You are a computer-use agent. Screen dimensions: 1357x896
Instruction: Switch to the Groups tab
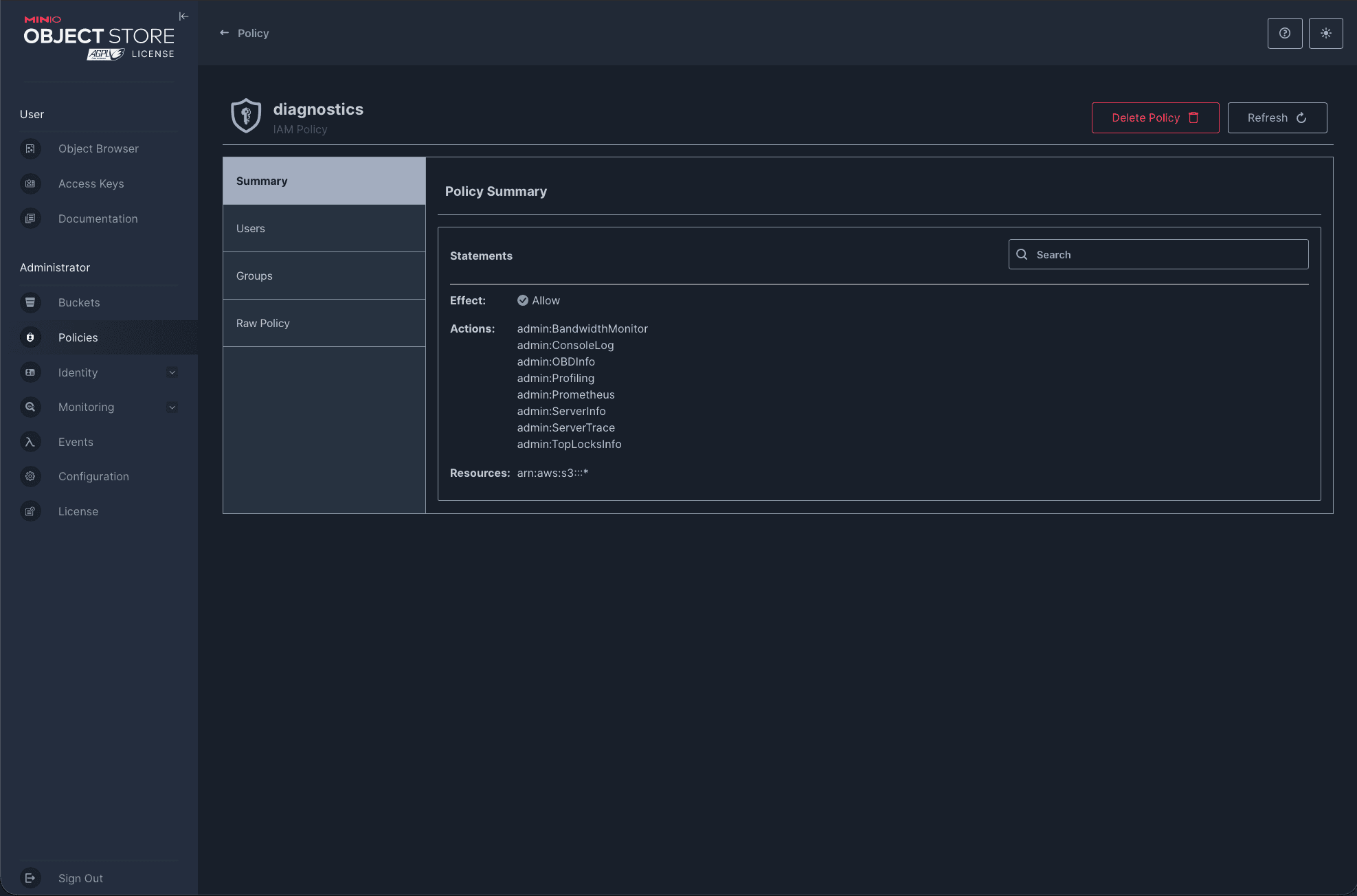(x=324, y=276)
